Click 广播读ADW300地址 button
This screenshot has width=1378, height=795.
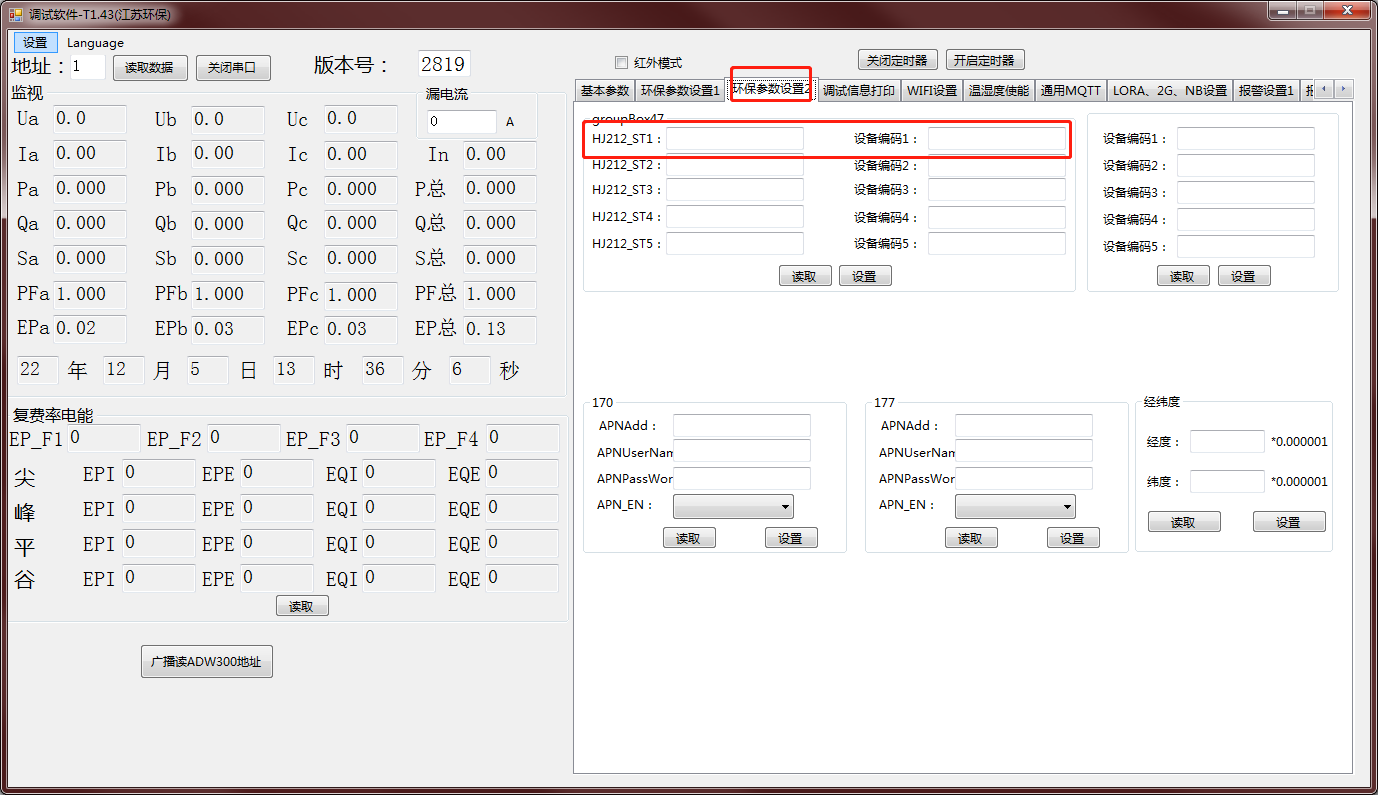click(206, 662)
